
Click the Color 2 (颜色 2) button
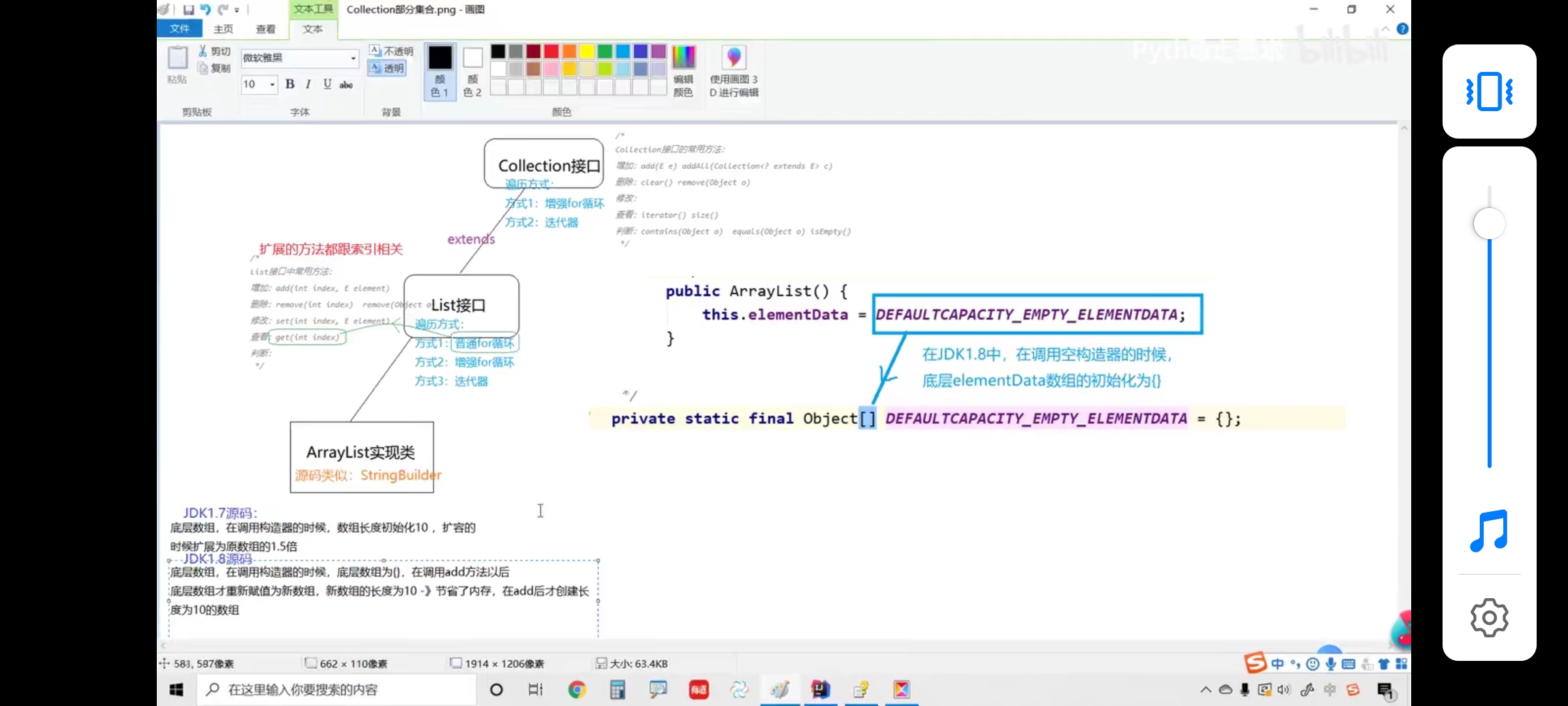[472, 72]
